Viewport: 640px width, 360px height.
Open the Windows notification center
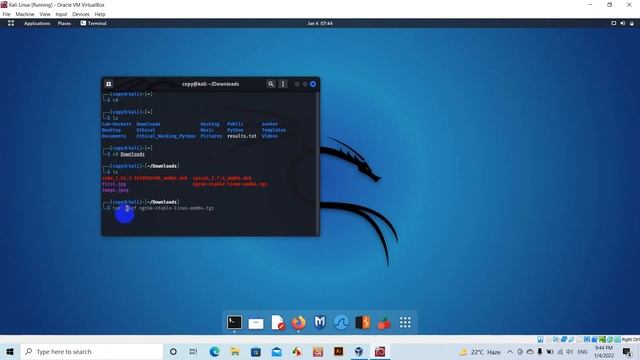[627, 351]
